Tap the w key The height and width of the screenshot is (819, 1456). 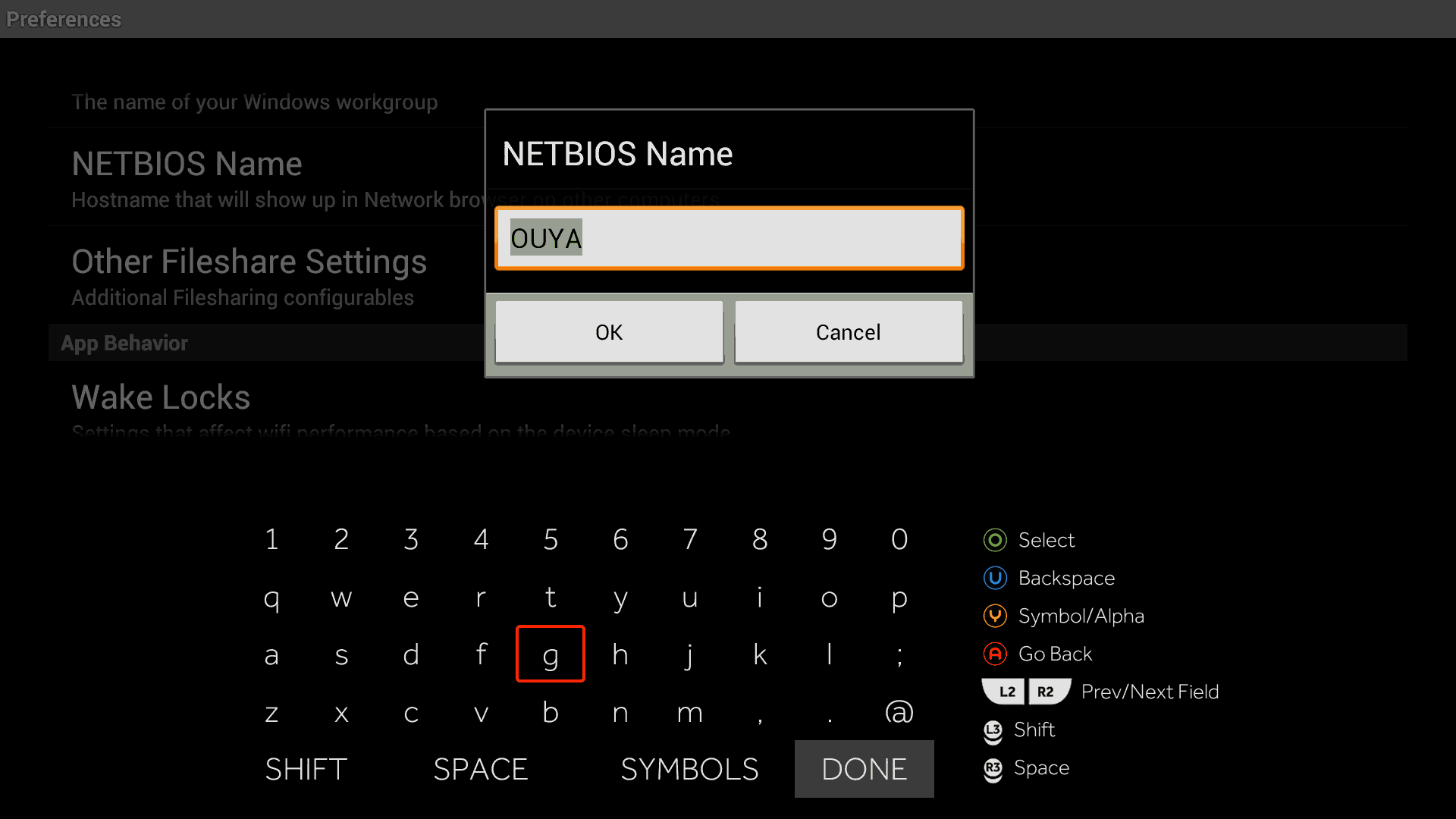341,598
